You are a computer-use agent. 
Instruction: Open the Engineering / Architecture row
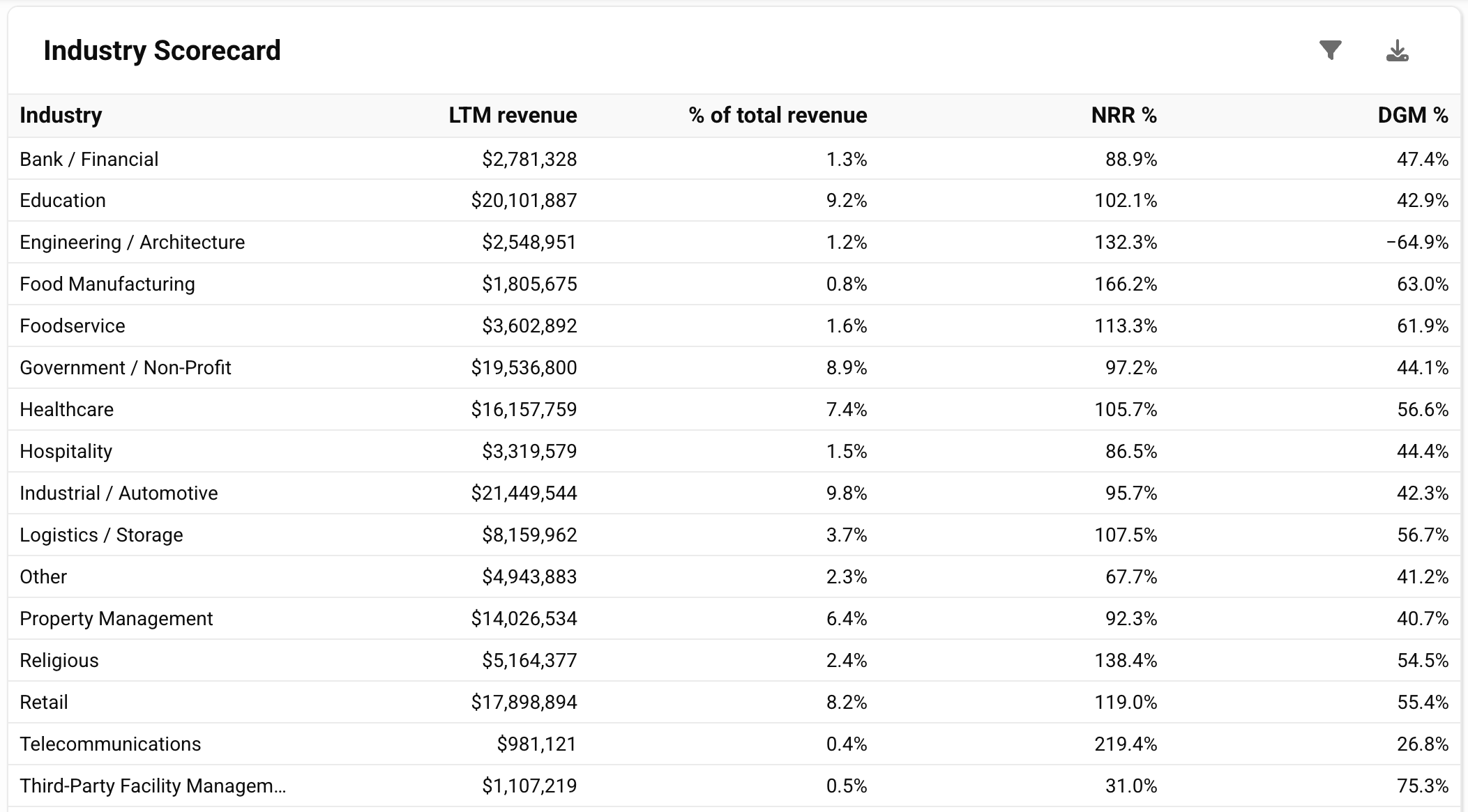[x=133, y=242]
